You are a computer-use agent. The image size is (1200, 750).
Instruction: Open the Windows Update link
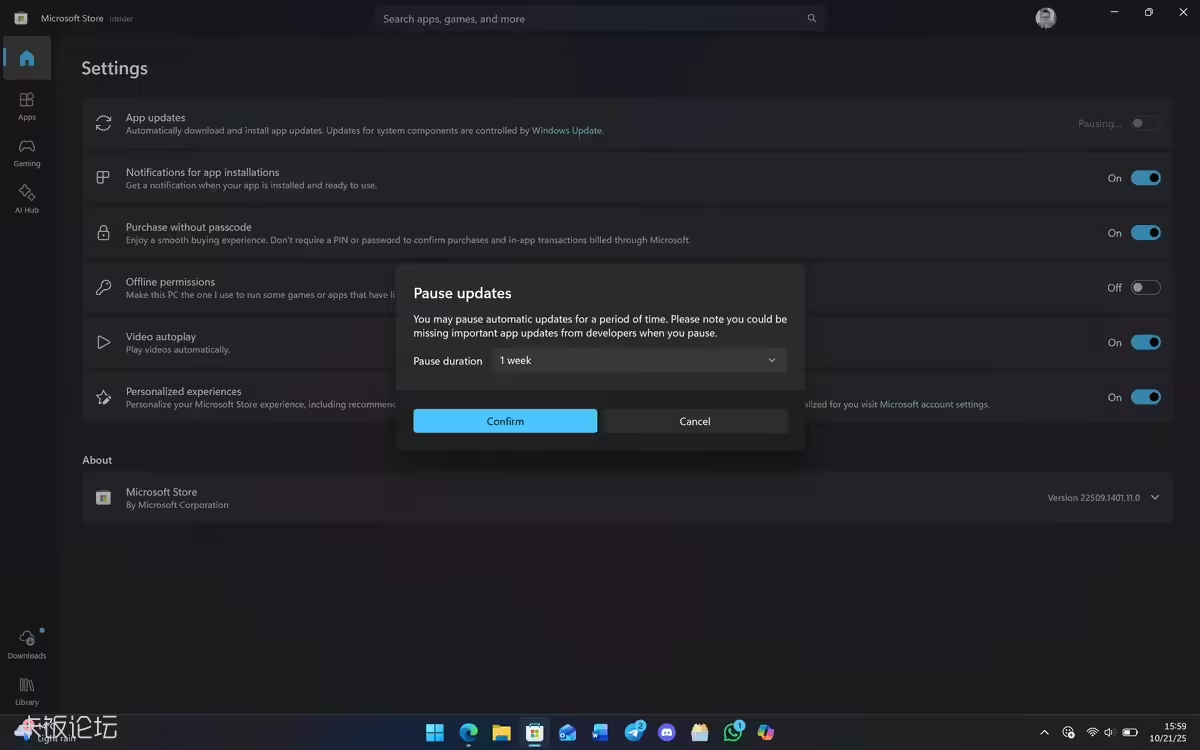(567, 131)
